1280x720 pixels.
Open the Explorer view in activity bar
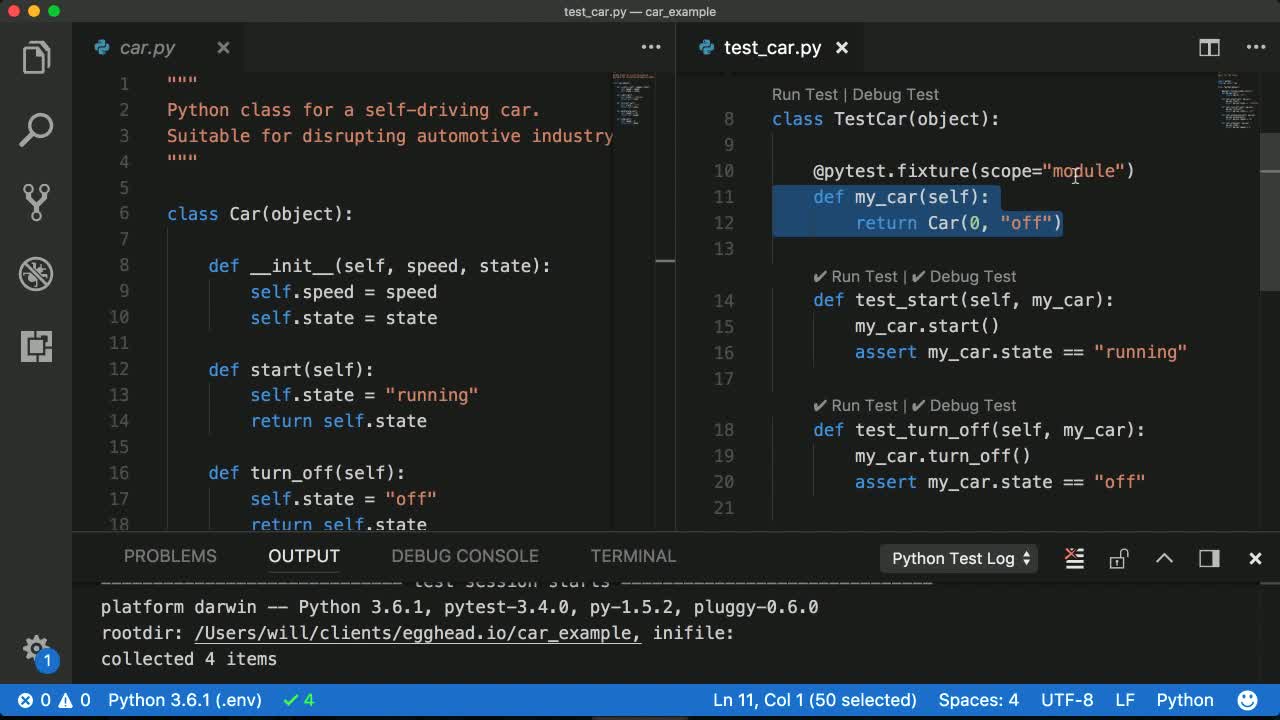(36, 58)
